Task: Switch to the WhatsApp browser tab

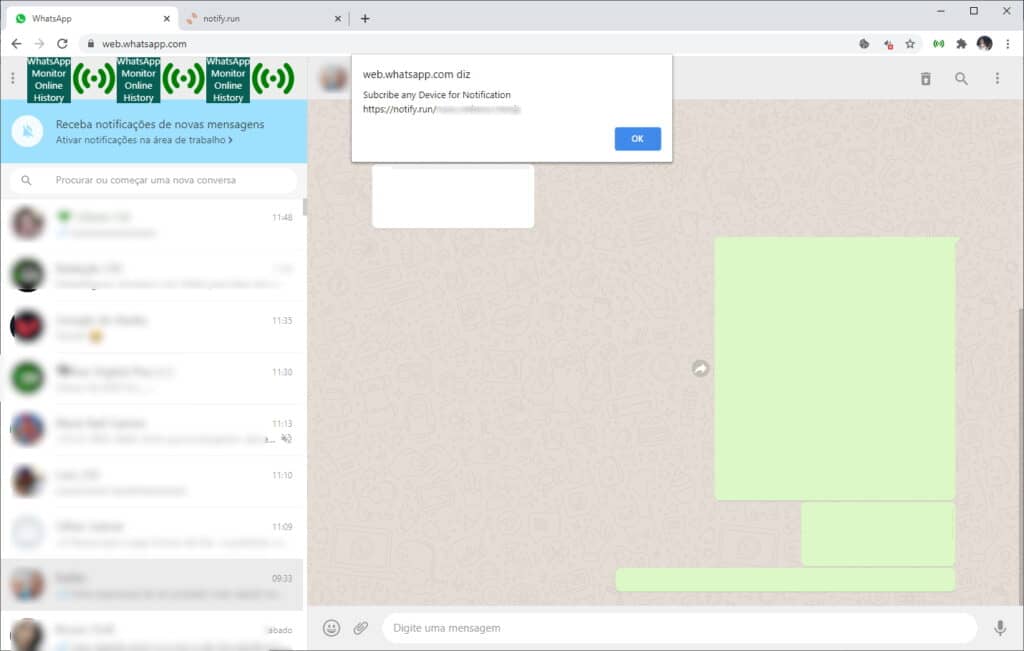Action: [x=91, y=18]
